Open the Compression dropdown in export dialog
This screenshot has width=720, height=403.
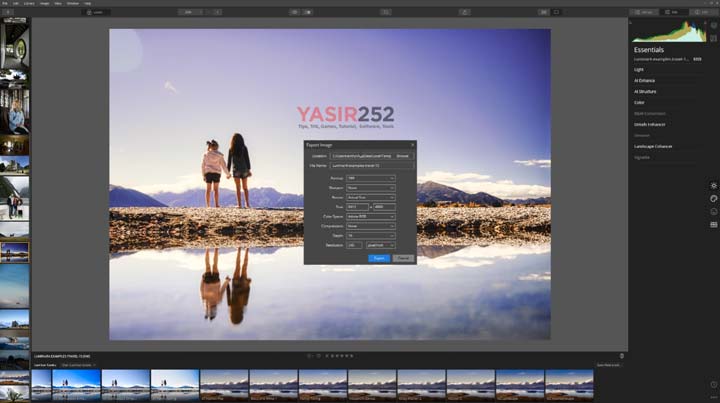pyautogui.click(x=371, y=226)
